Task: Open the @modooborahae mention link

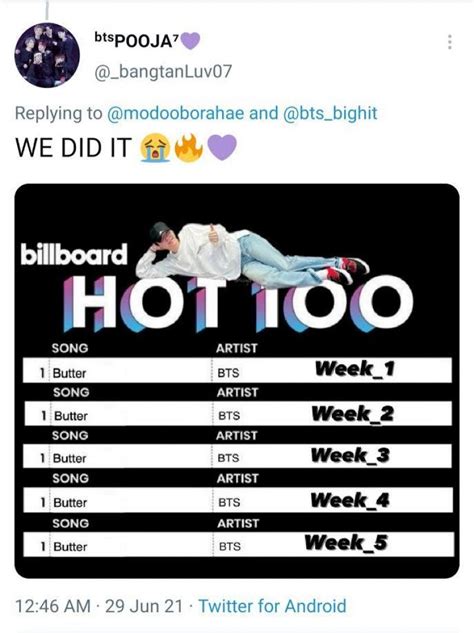Action: pos(176,113)
